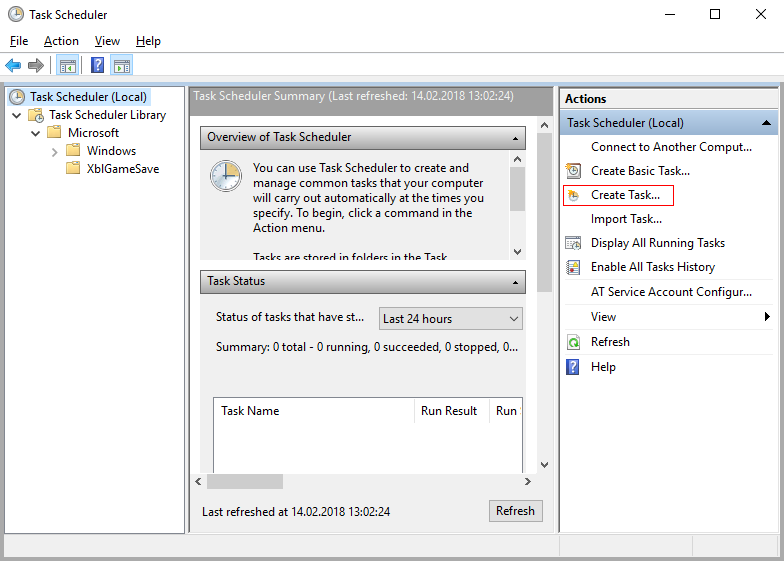Click the 'Summary: 0 total' status text
784x561 pixels.
coord(366,347)
